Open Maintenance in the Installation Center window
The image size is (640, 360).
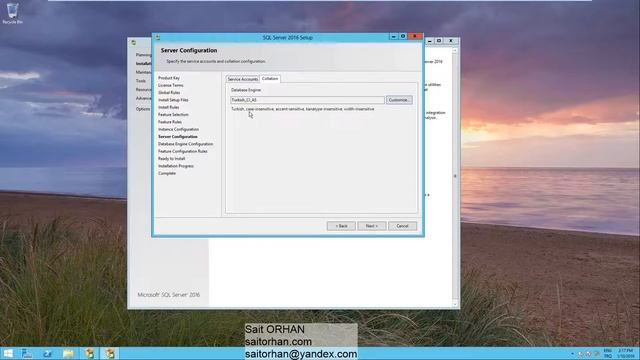click(x=143, y=72)
